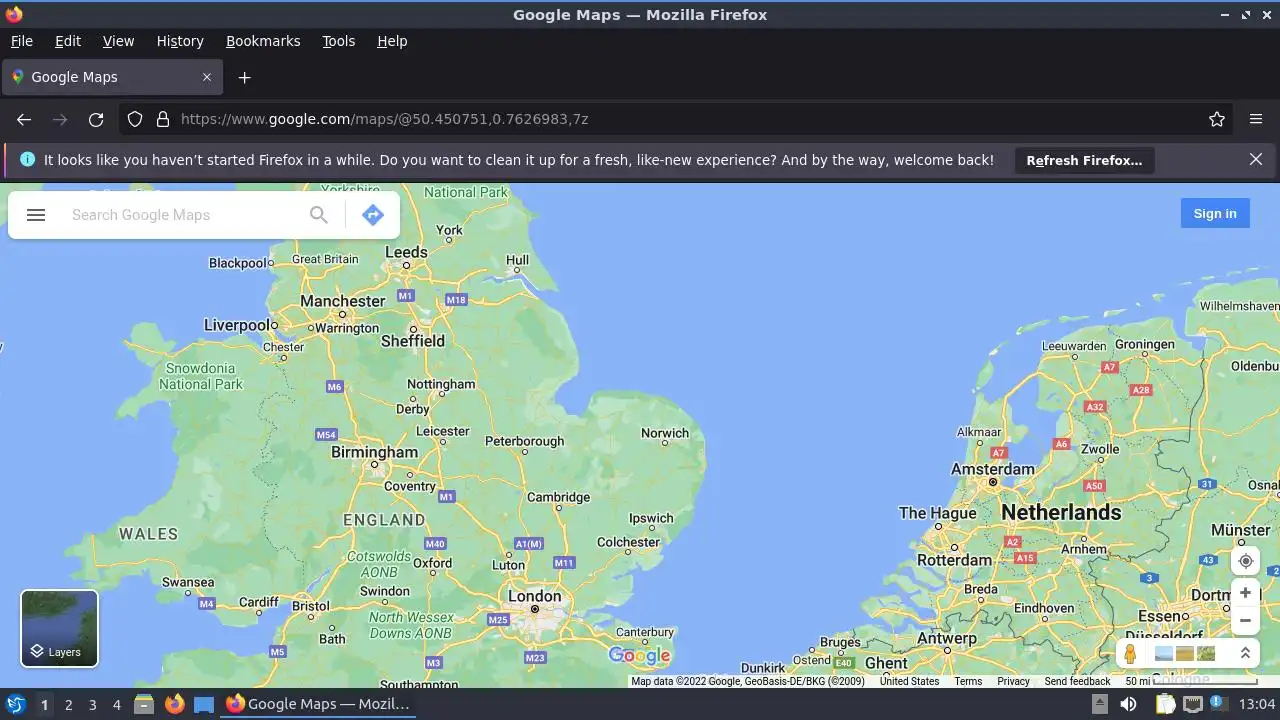
Task: Click the Birmingham map label
Action: coord(375,452)
